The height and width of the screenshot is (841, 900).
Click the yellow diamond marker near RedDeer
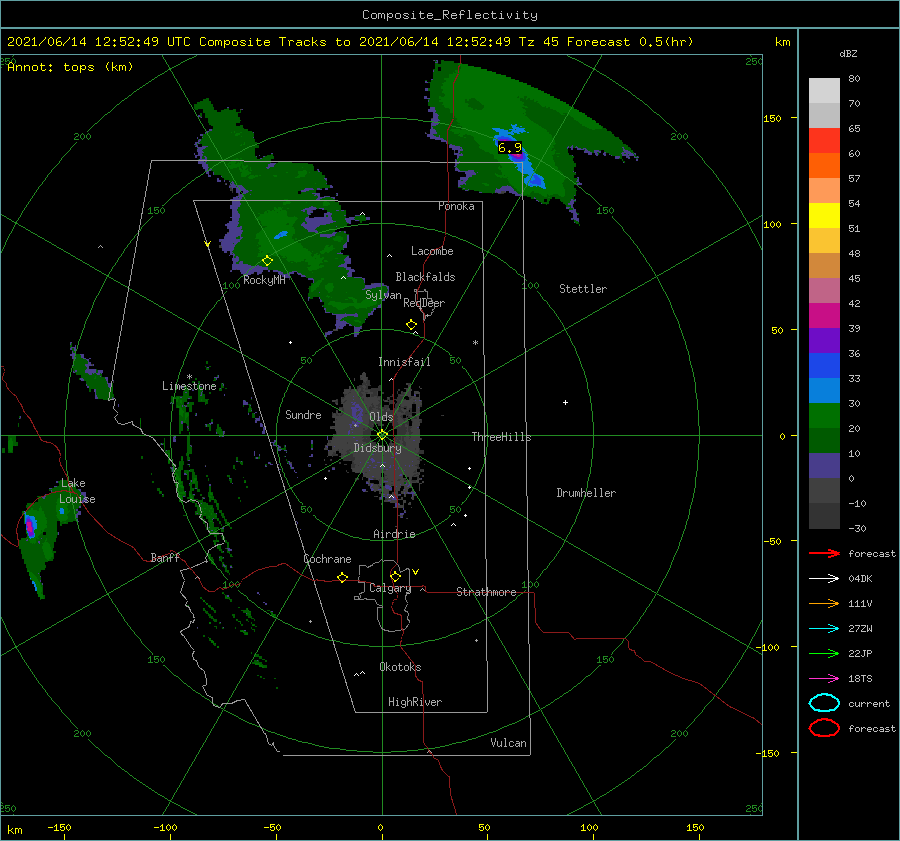[x=411, y=325]
